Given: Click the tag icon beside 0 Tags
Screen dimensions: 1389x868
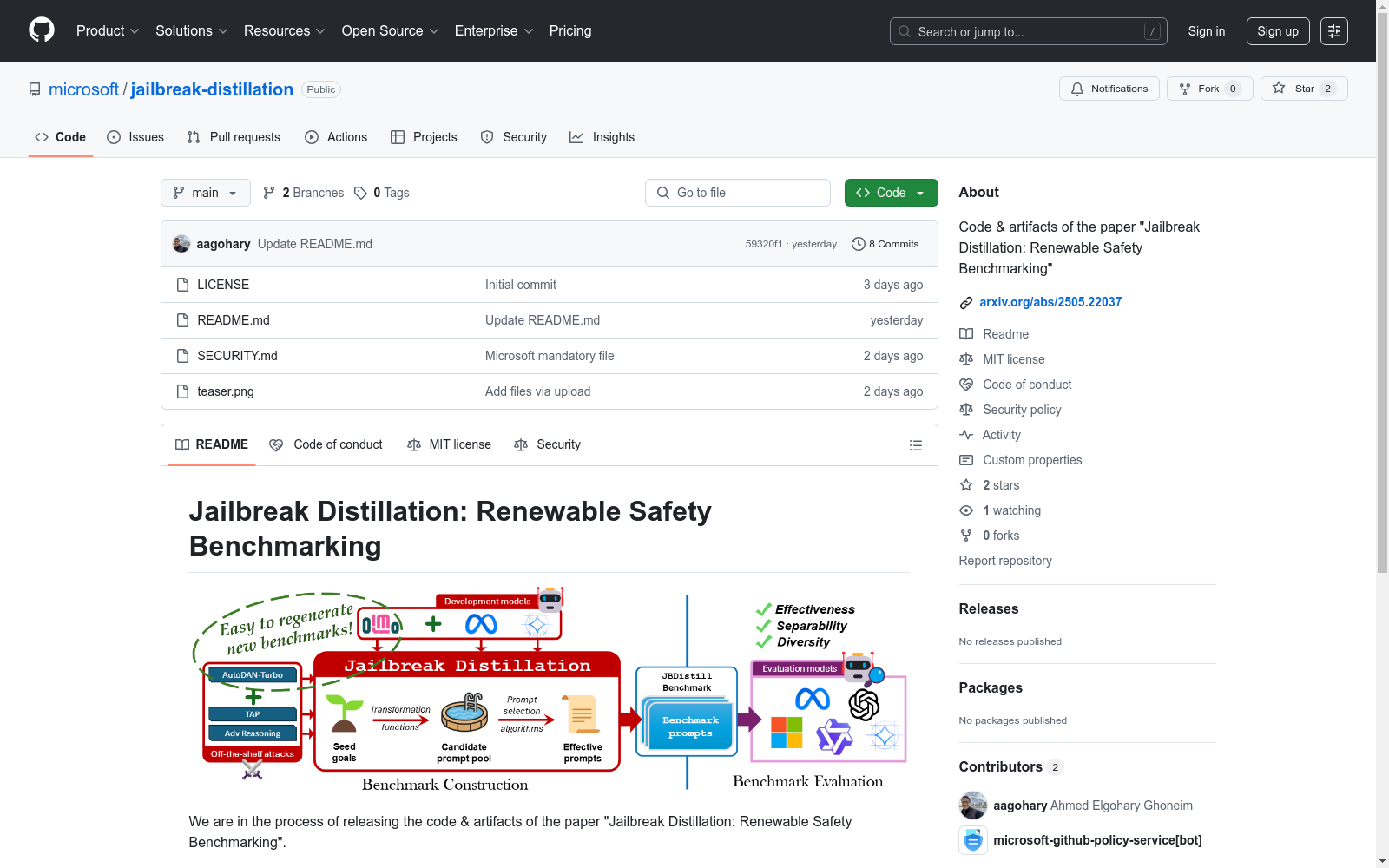Looking at the screenshot, I should tap(360, 193).
